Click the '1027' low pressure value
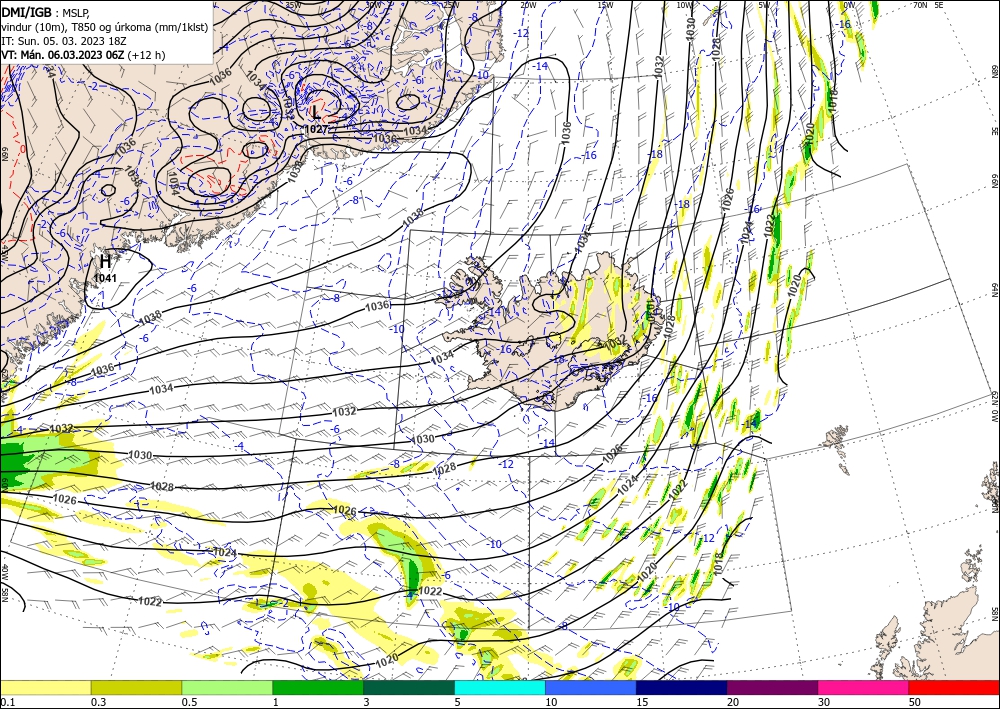 pos(316,129)
